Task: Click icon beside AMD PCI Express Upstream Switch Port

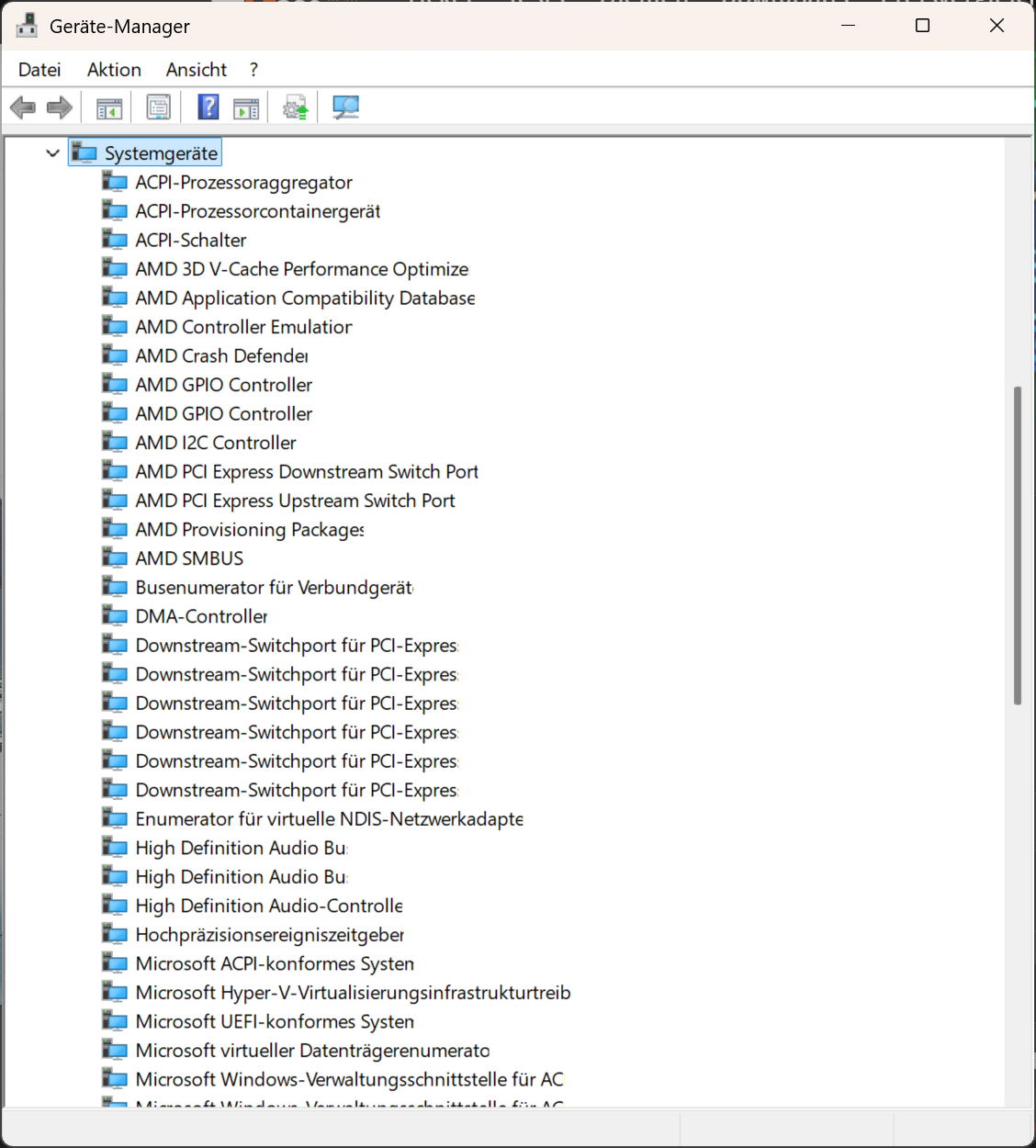Action: [x=115, y=501]
